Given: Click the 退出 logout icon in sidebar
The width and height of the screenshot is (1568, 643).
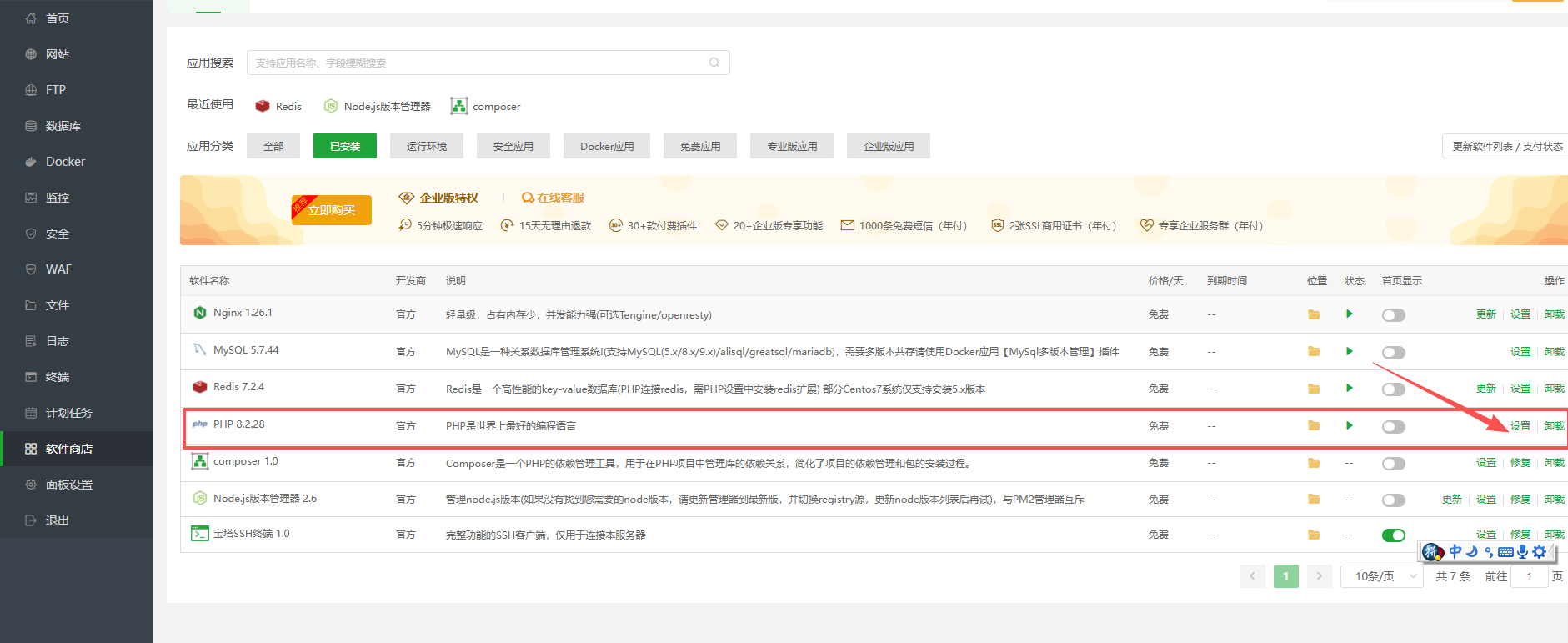Looking at the screenshot, I should 31,520.
